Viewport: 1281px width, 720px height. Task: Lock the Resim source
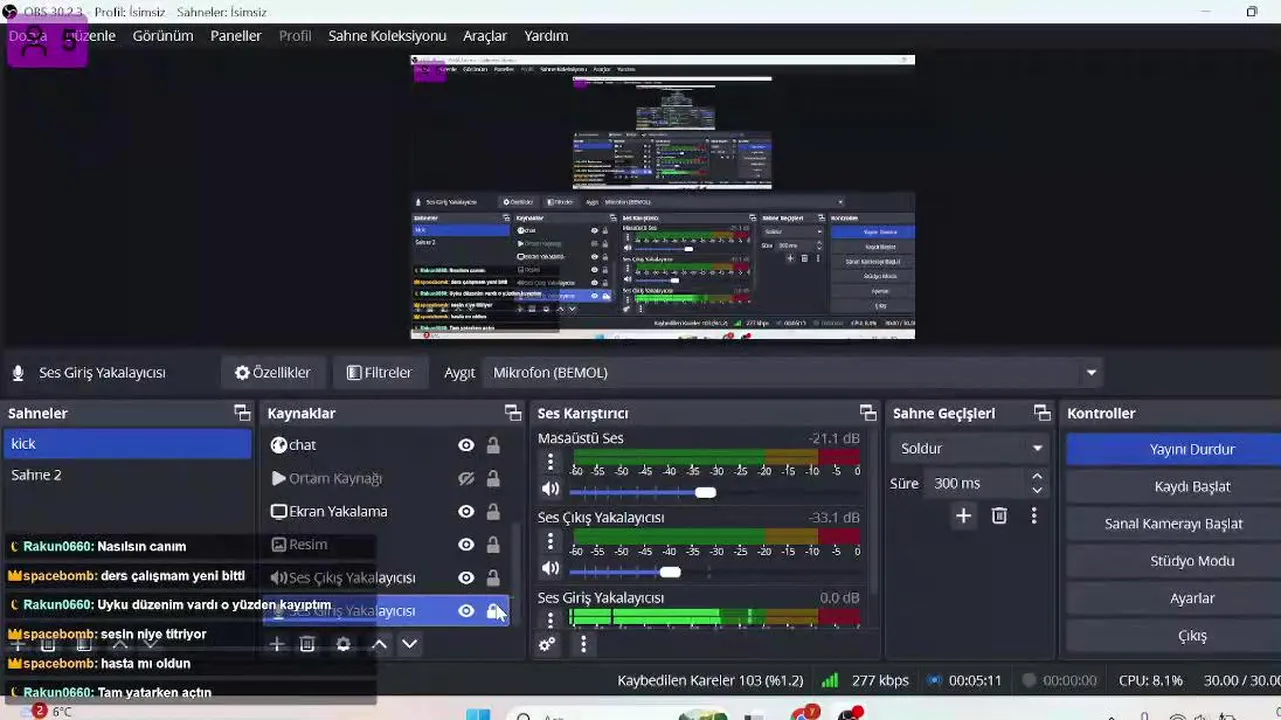point(493,545)
